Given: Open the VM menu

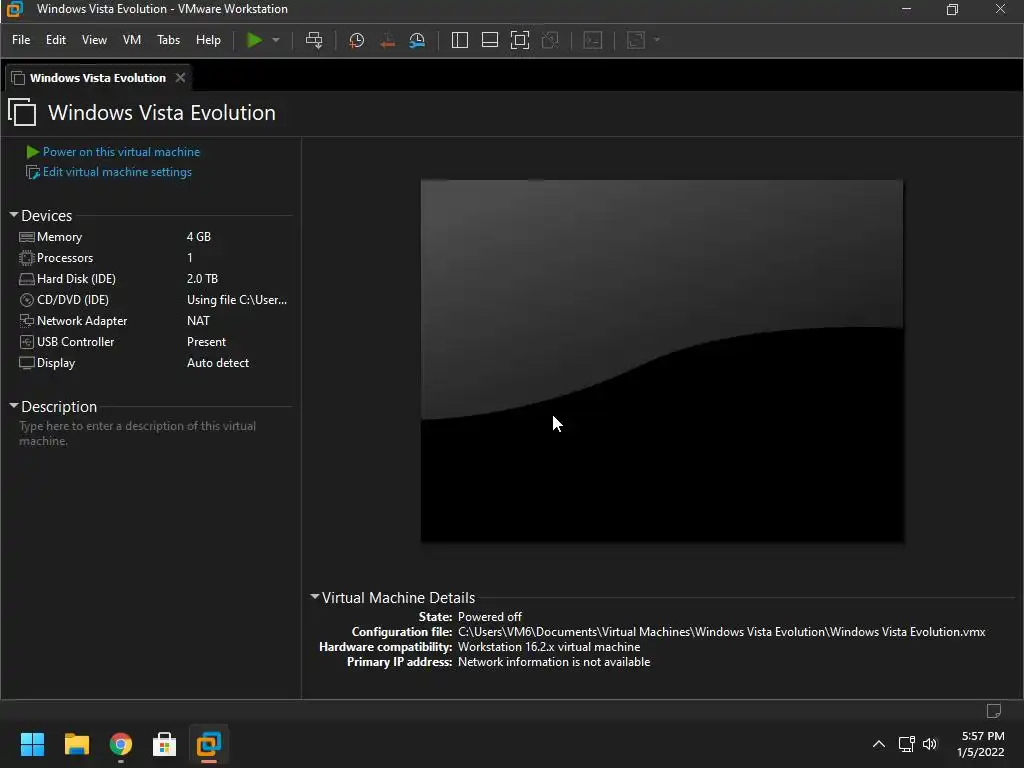Looking at the screenshot, I should point(132,40).
